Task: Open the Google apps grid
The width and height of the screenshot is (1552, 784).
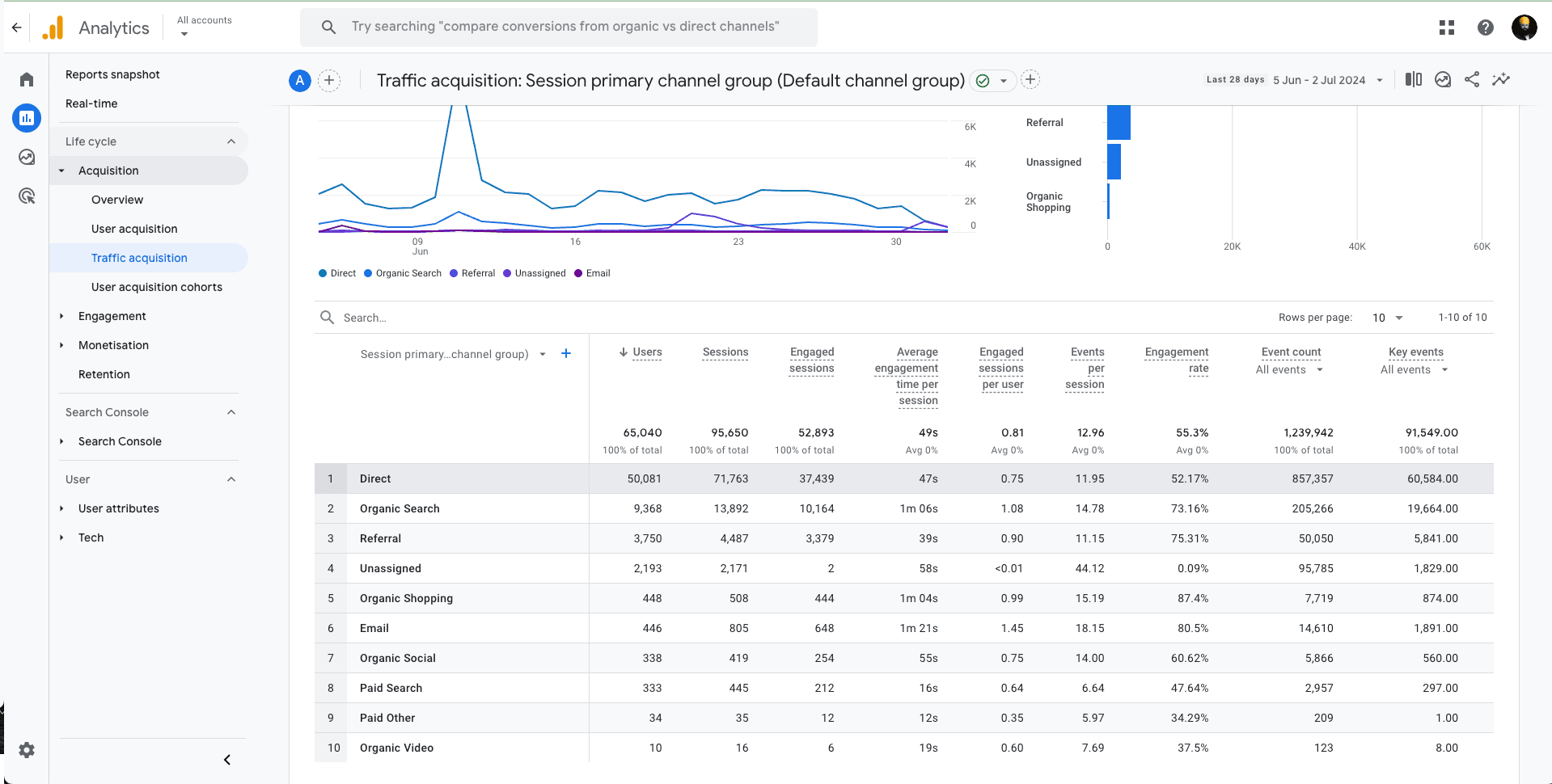Action: point(1447,27)
